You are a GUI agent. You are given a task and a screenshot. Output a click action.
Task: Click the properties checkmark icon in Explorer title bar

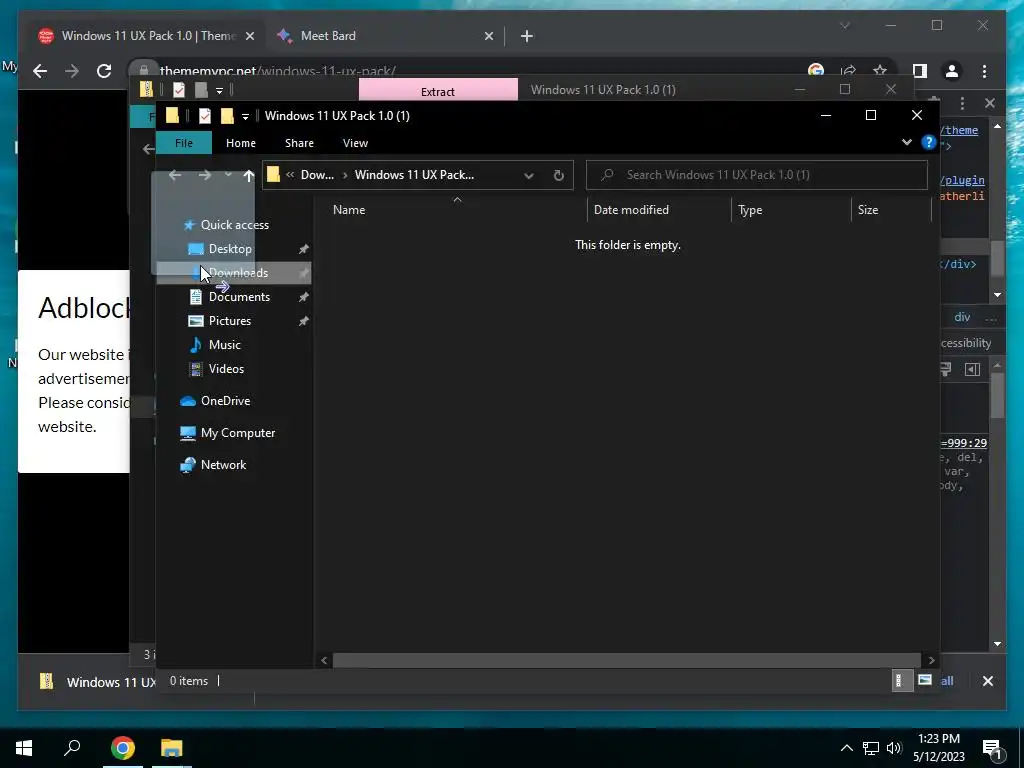pyautogui.click(x=204, y=116)
